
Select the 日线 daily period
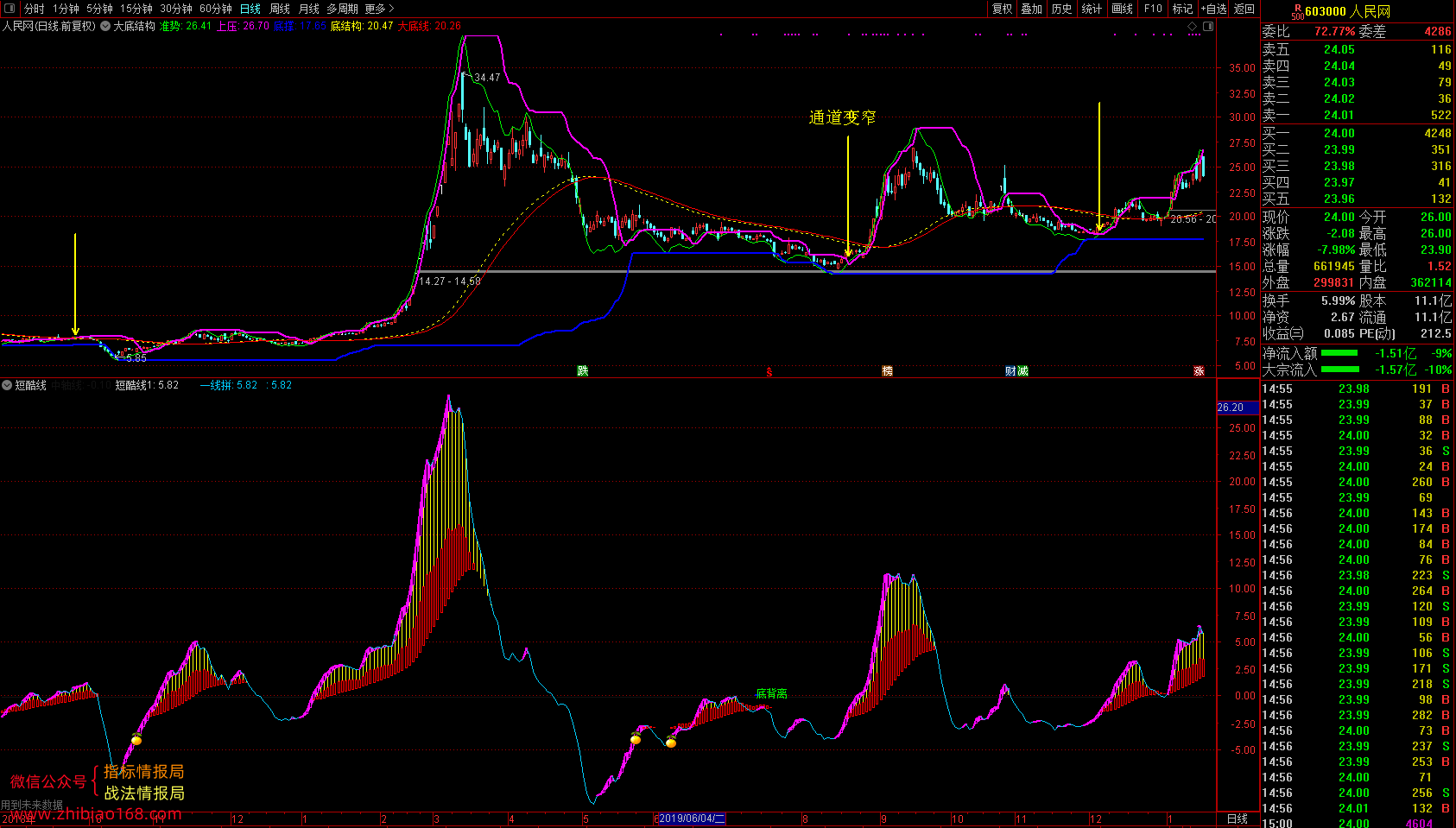(250, 9)
